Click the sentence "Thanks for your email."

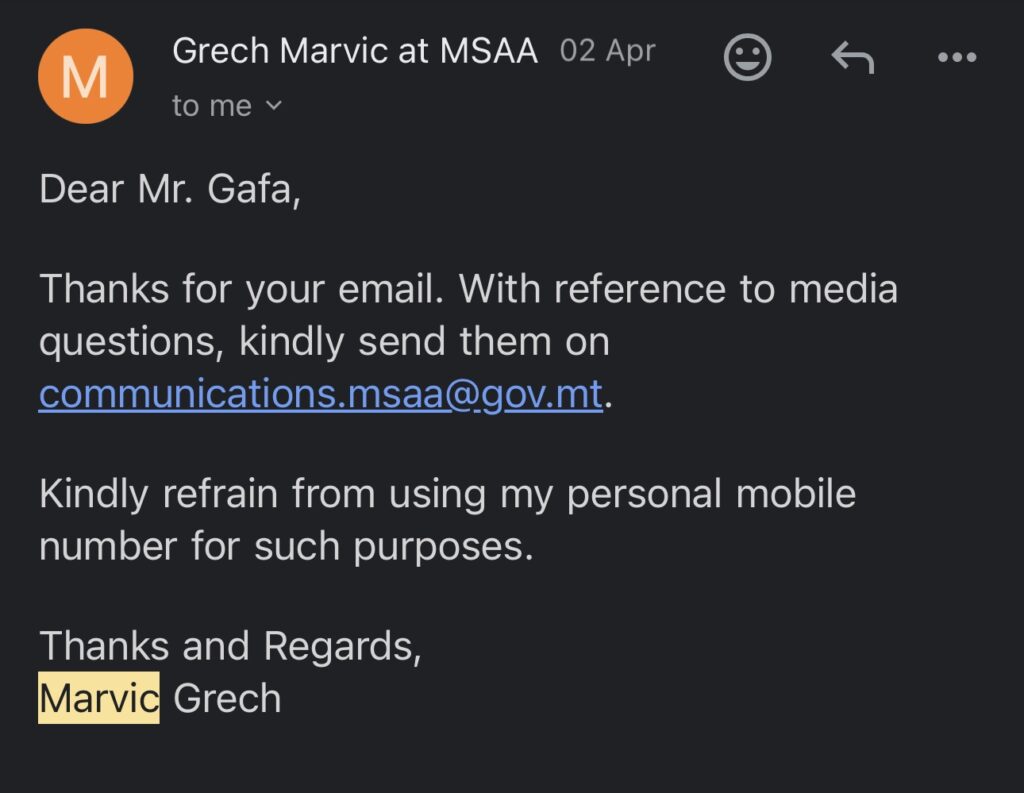click(242, 289)
